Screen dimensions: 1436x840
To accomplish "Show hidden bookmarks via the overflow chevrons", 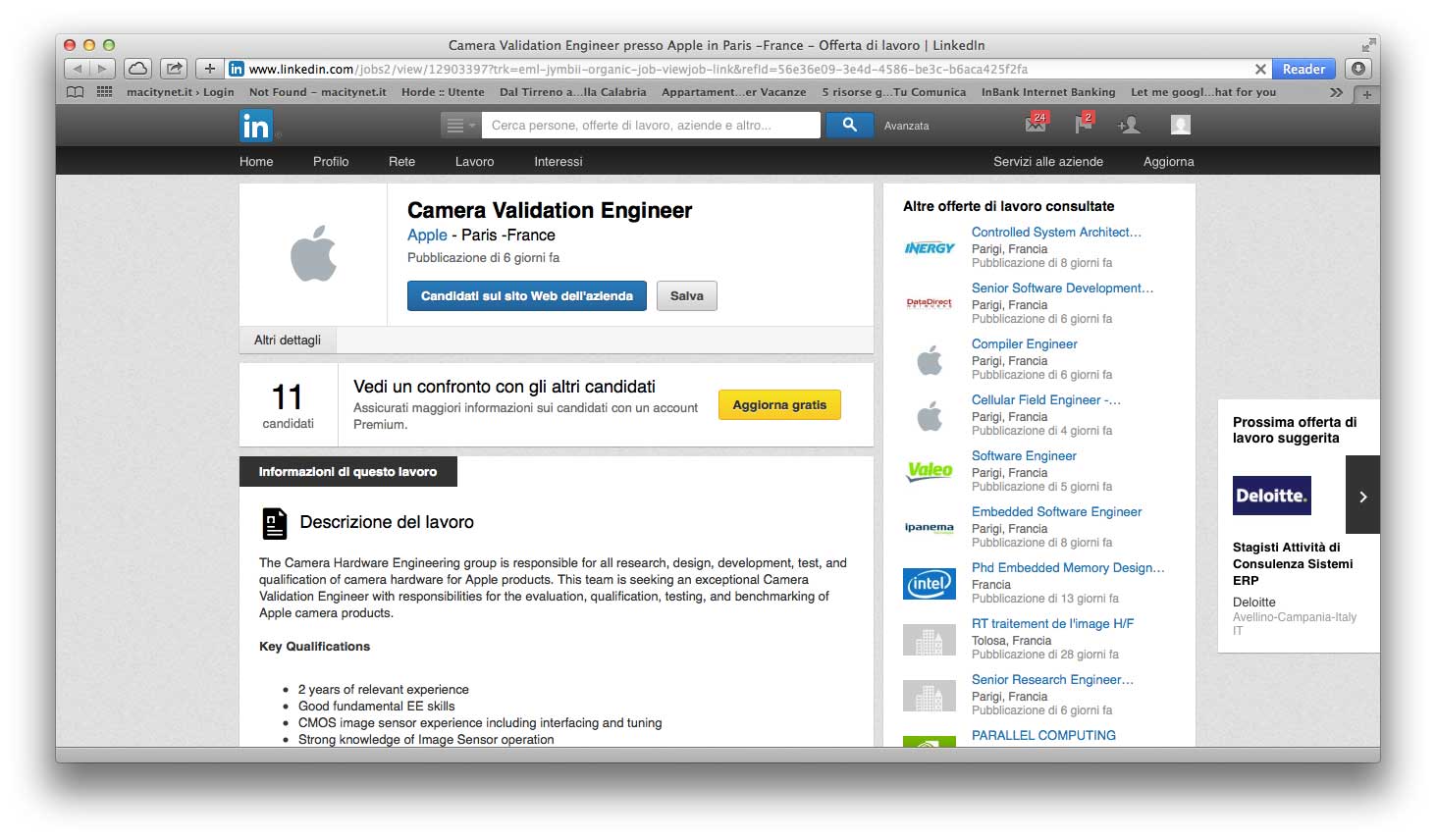I will pyautogui.click(x=1336, y=92).
